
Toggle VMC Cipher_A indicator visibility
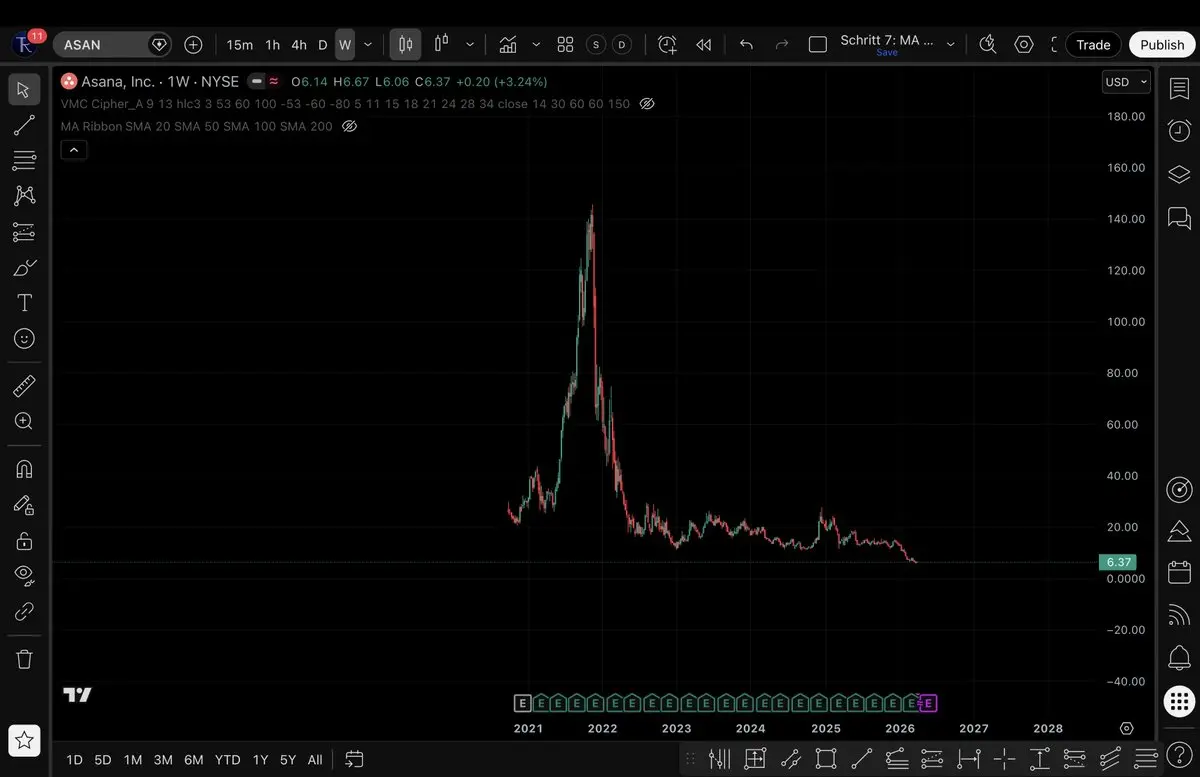point(647,104)
